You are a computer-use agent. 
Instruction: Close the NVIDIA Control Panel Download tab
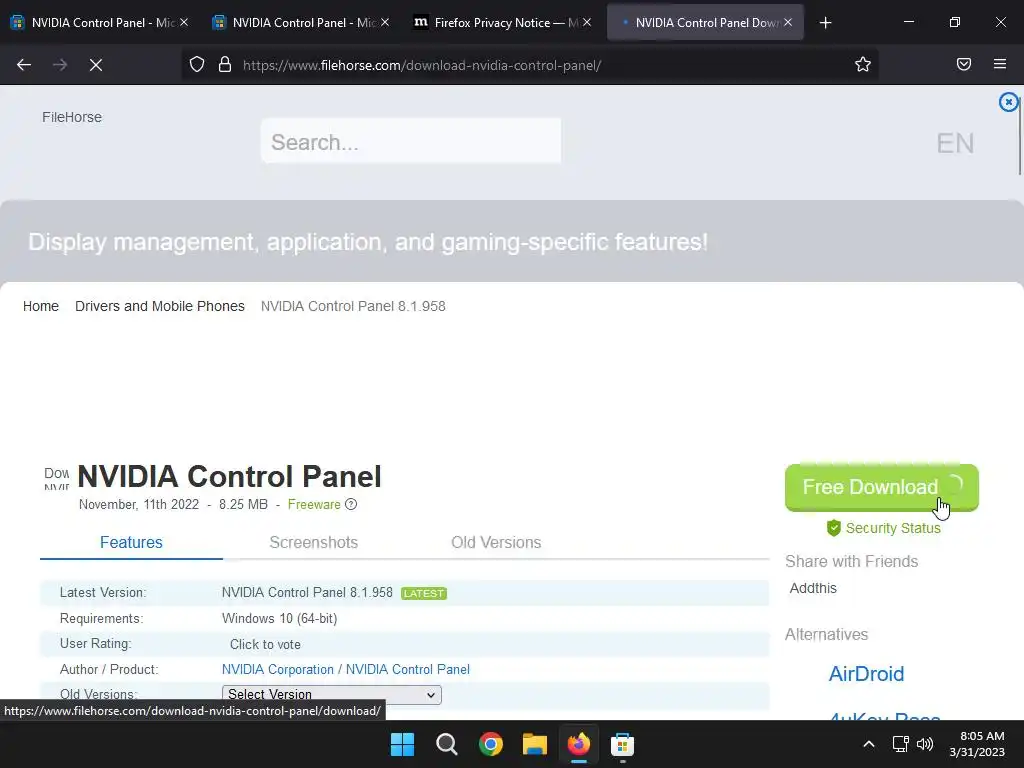pyautogui.click(x=788, y=22)
